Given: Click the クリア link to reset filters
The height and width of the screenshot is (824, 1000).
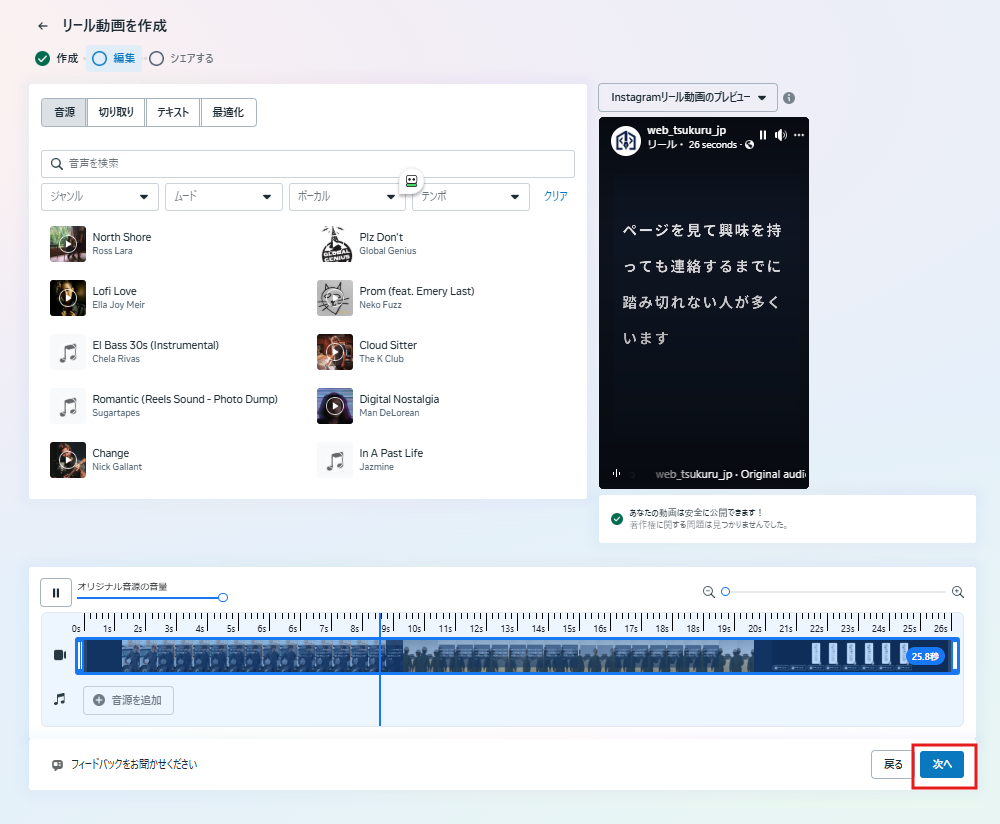Looking at the screenshot, I should (555, 197).
